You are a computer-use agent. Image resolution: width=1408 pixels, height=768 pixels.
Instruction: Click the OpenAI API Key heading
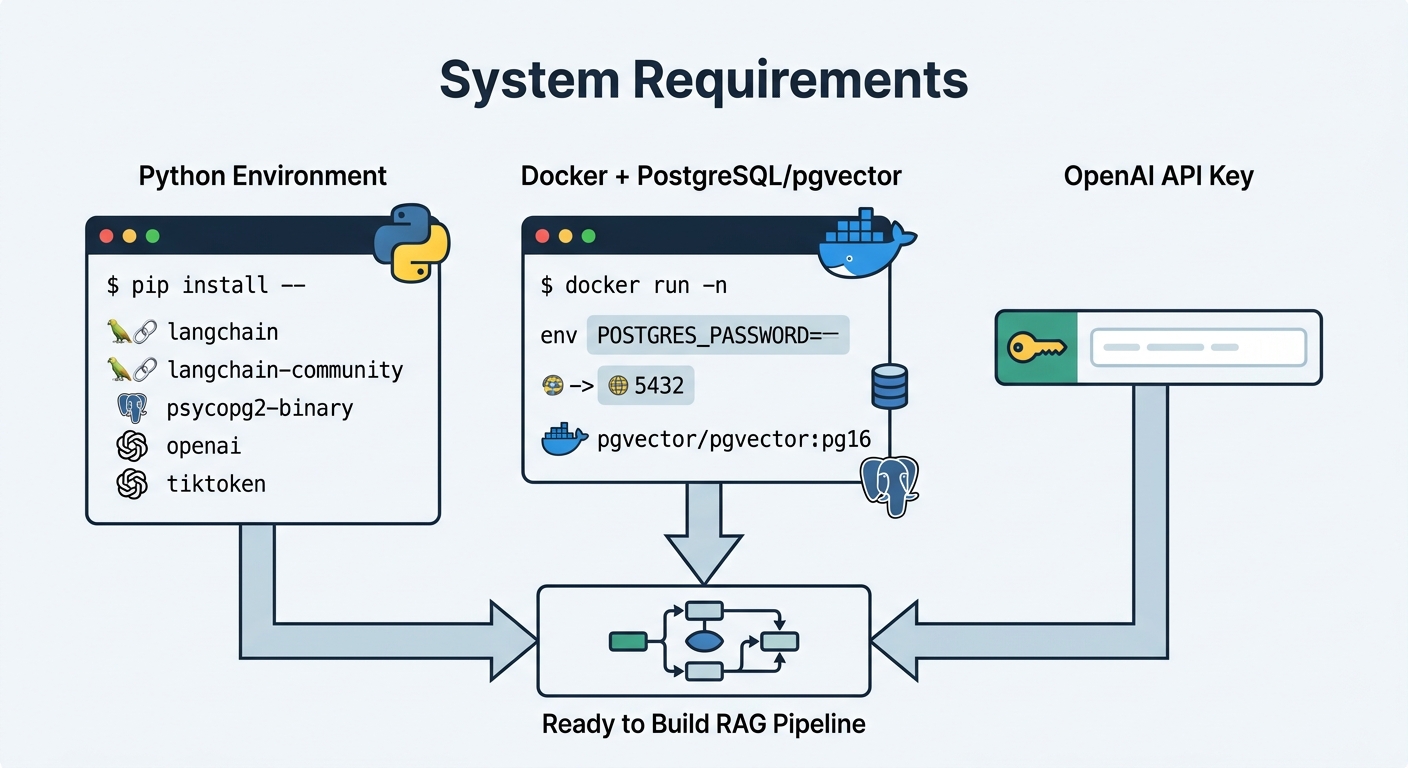point(1158,177)
